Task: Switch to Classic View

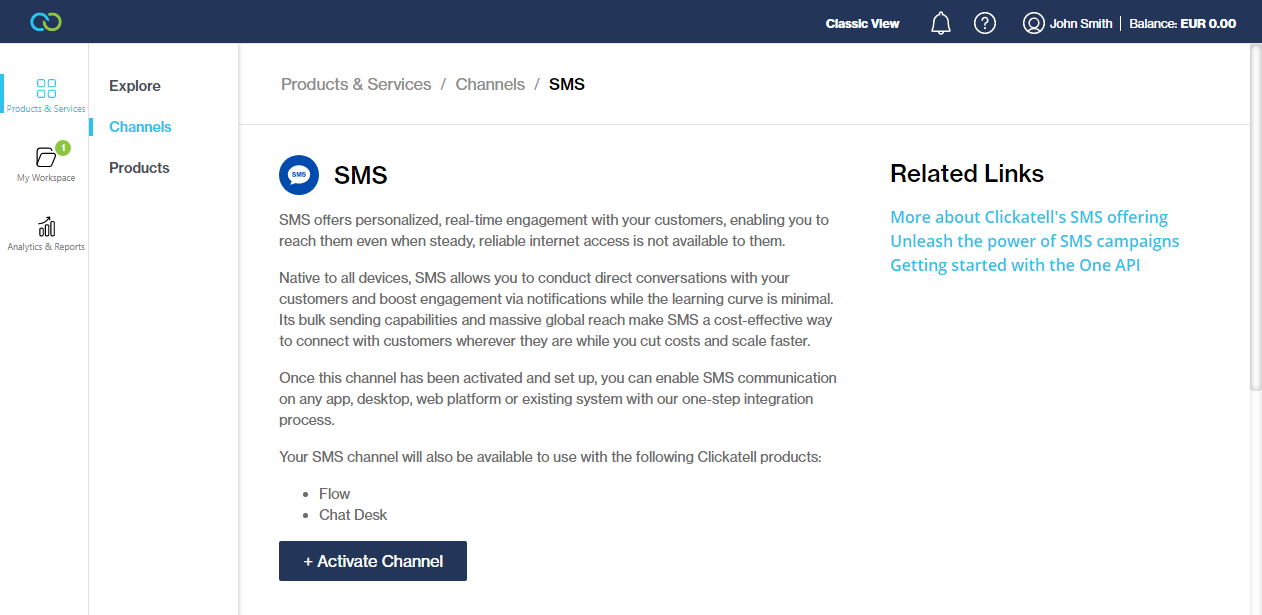Action: [862, 23]
